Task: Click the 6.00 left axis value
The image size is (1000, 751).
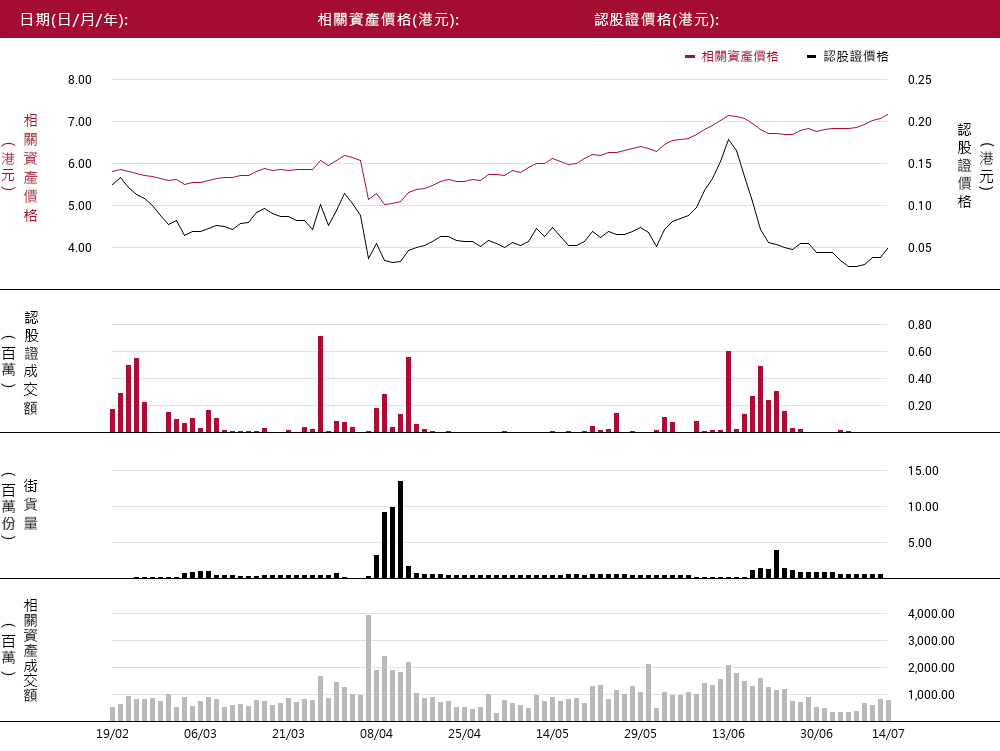Action: 80,164
